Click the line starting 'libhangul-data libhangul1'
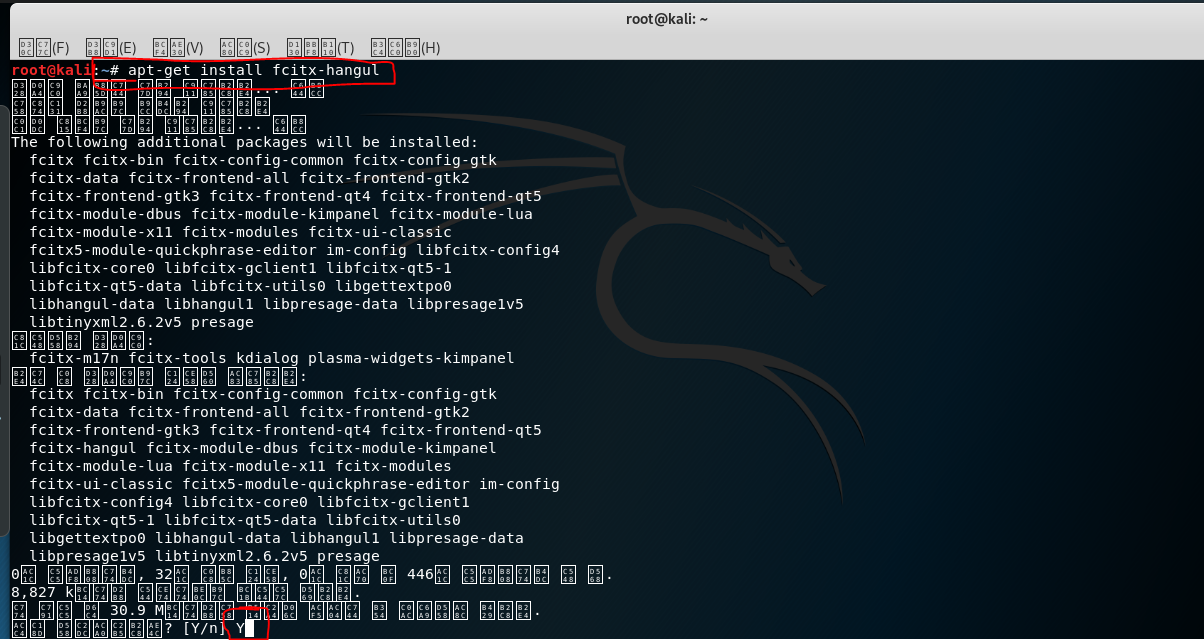 pos(276,304)
